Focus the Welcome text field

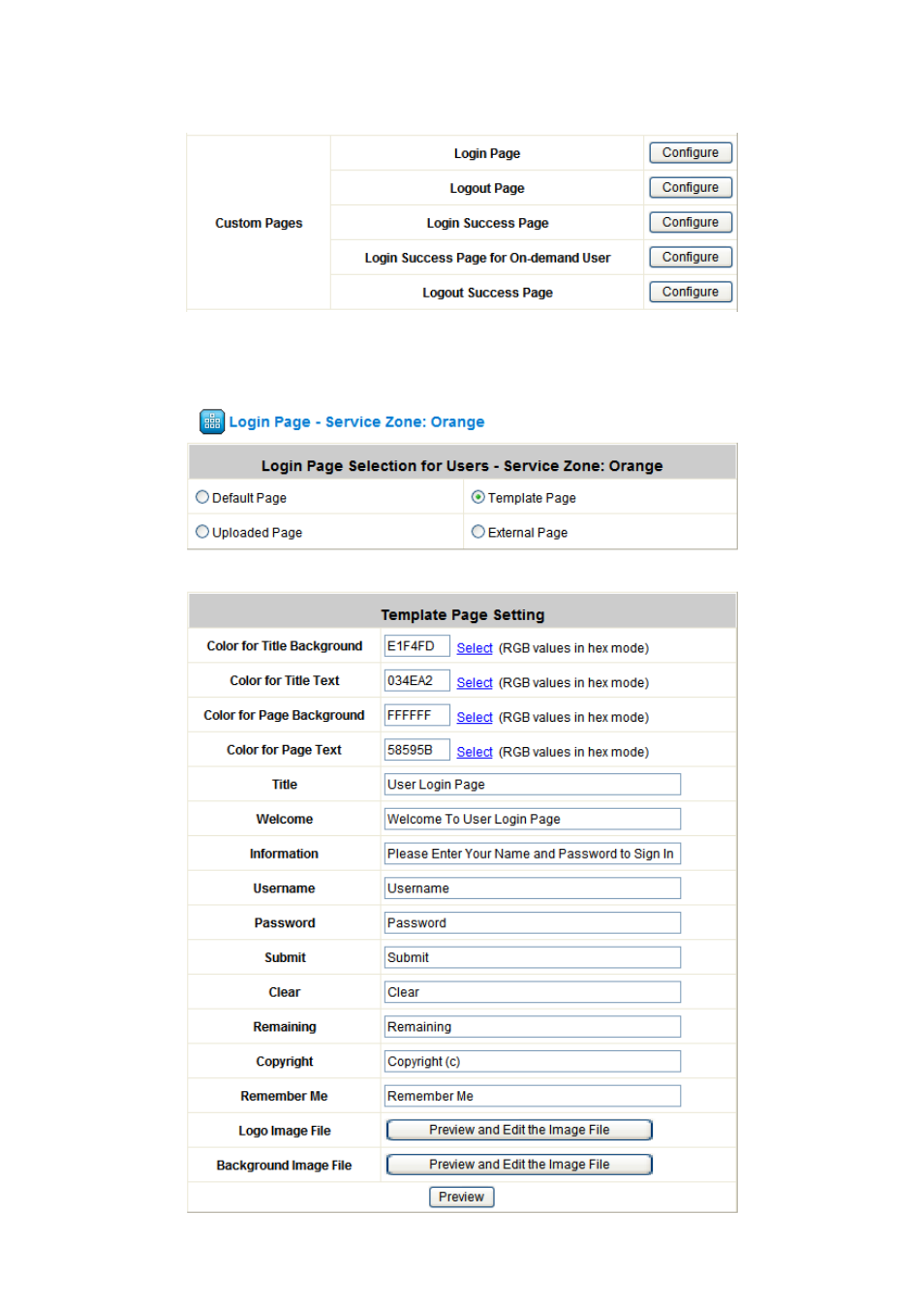click(533, 820)
